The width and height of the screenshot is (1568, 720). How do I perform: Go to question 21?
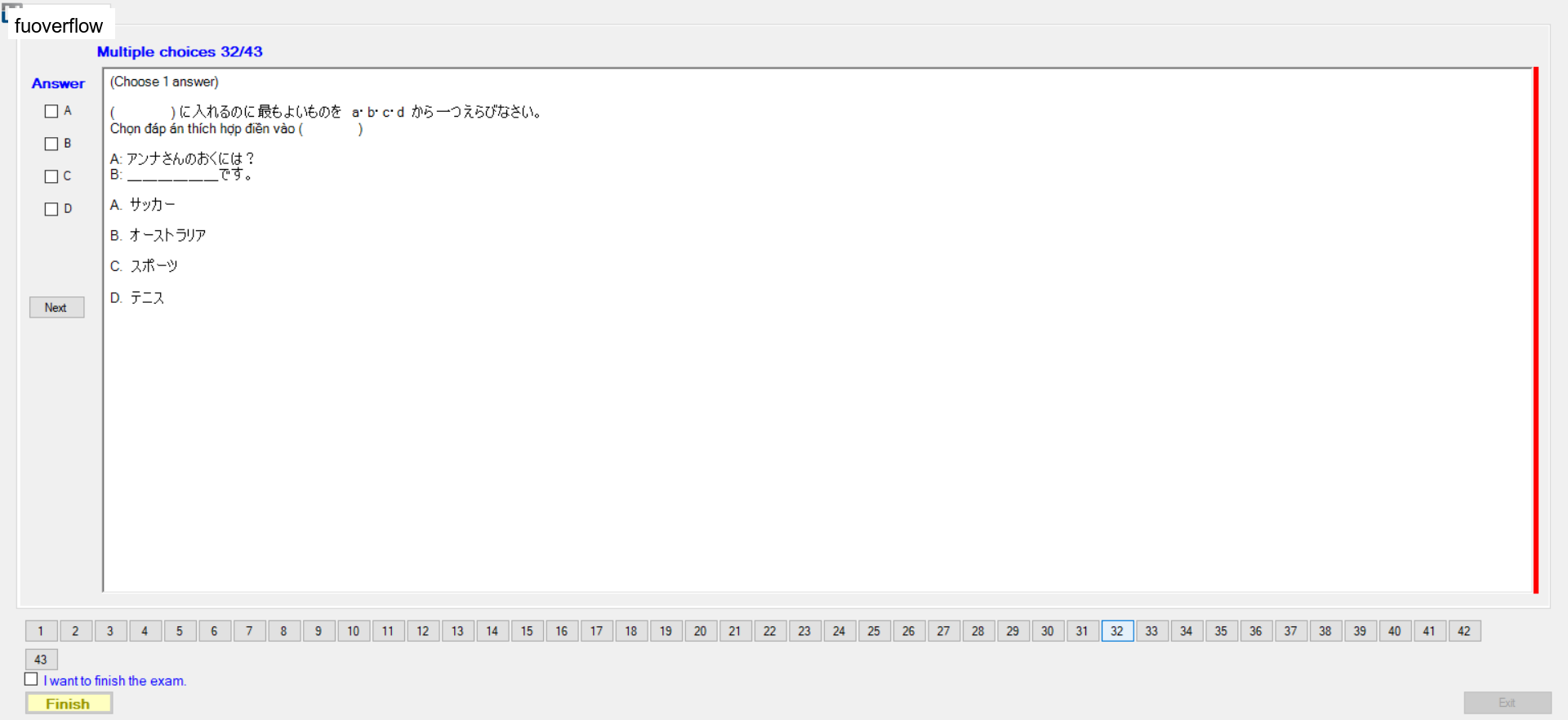[735, 631]
